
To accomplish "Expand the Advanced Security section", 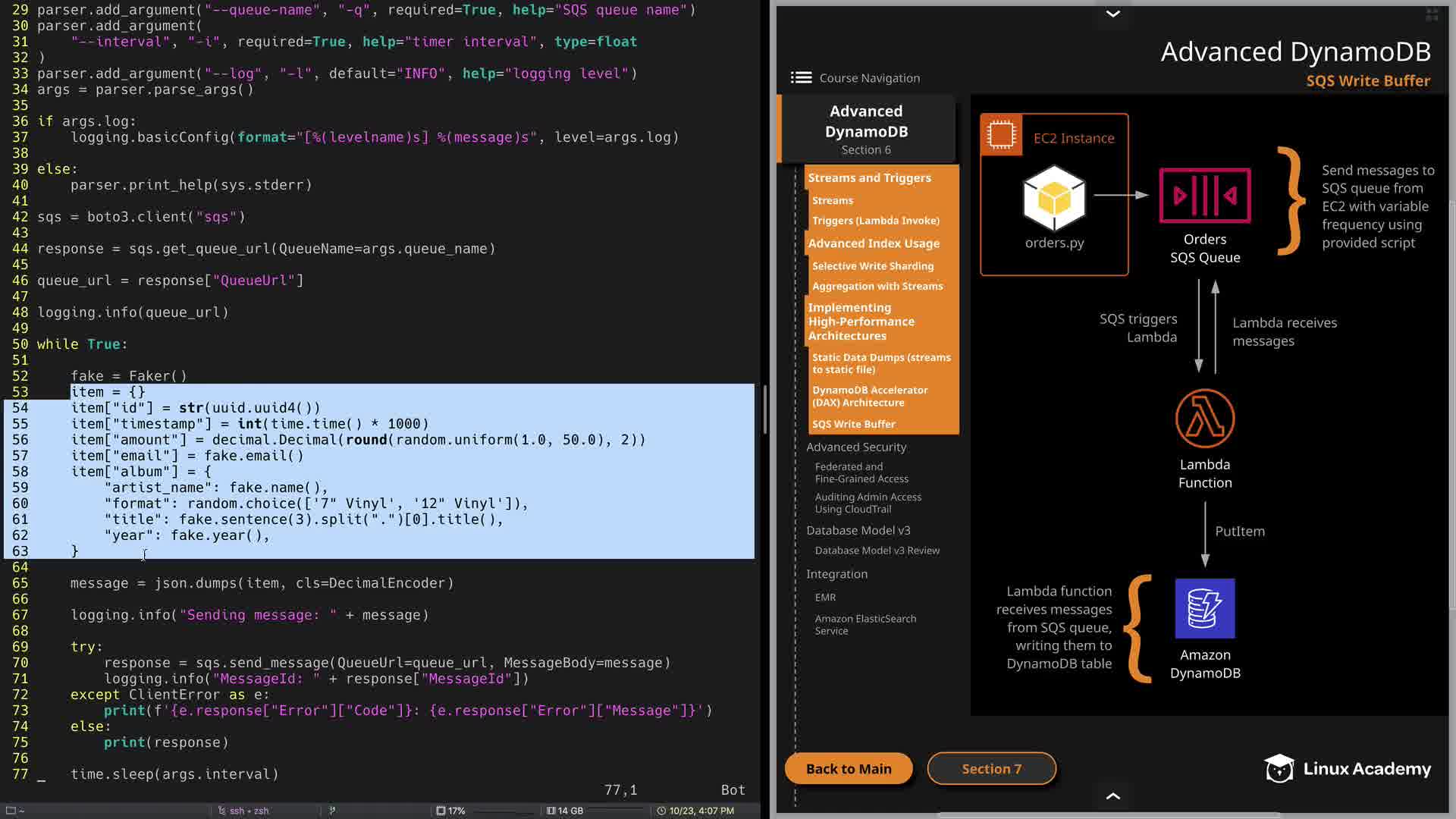I will 856,447.
